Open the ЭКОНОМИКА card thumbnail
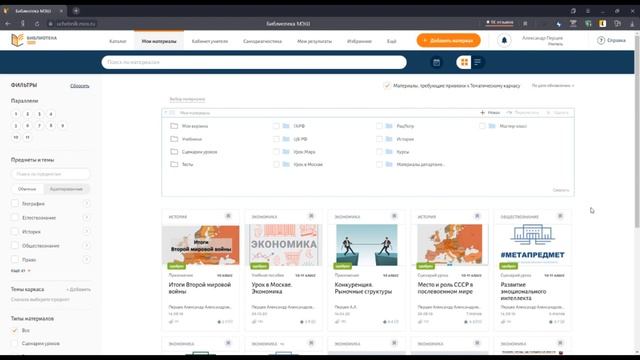Viewport: 640px width, 360px height. click(284, 245)
